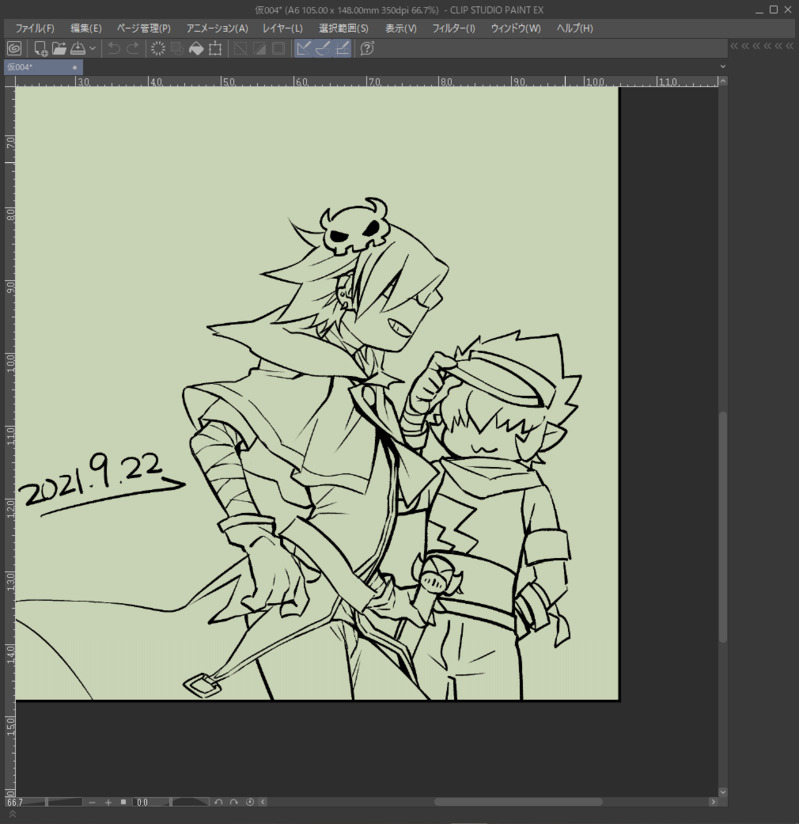The height and width of the screenshot is (824, 799).
Task: Reset canvas rotation icon
Action: coord(250,802)
